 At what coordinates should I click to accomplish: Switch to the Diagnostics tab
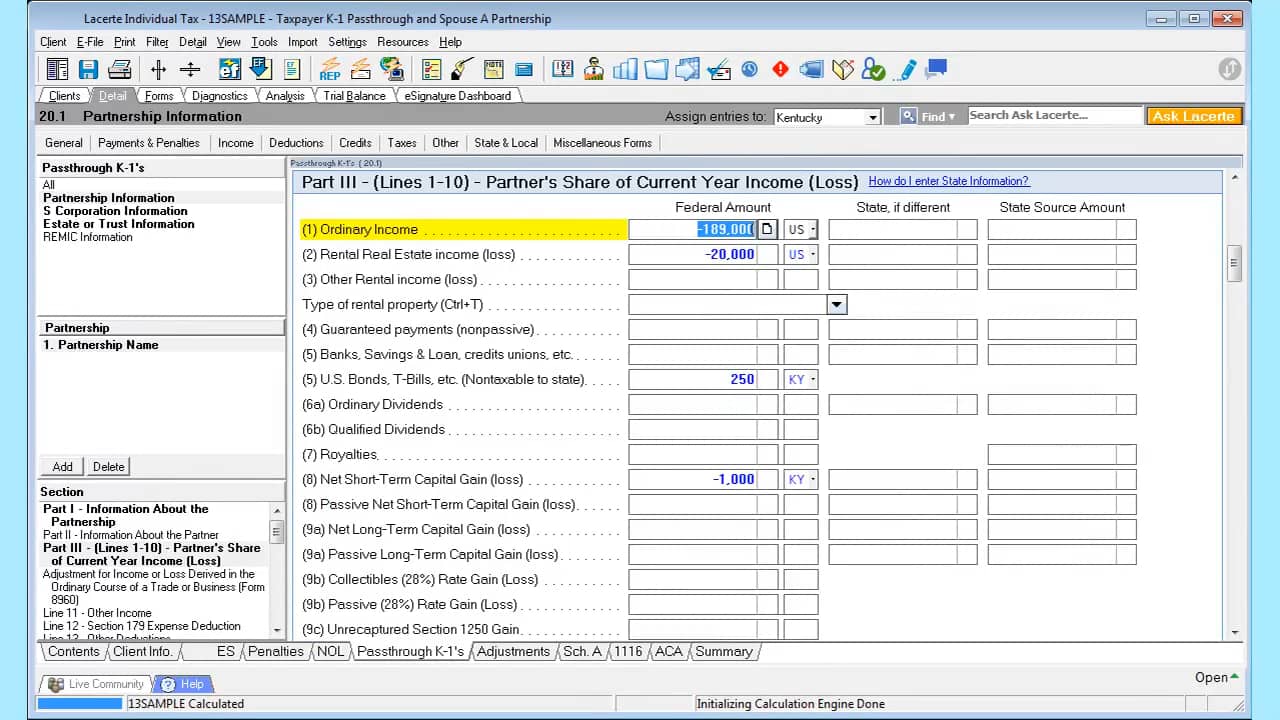(x=219, y=96)
